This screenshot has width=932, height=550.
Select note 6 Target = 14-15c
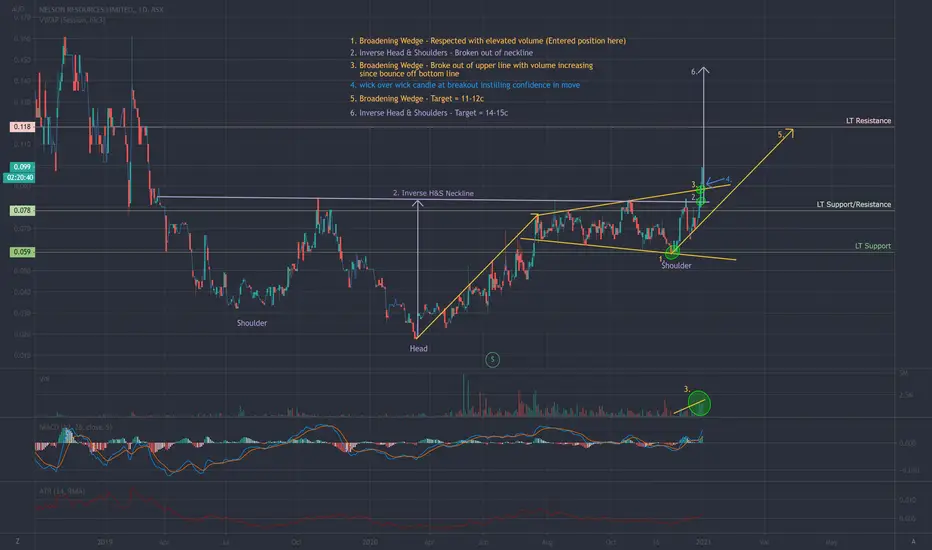(429, 113)
